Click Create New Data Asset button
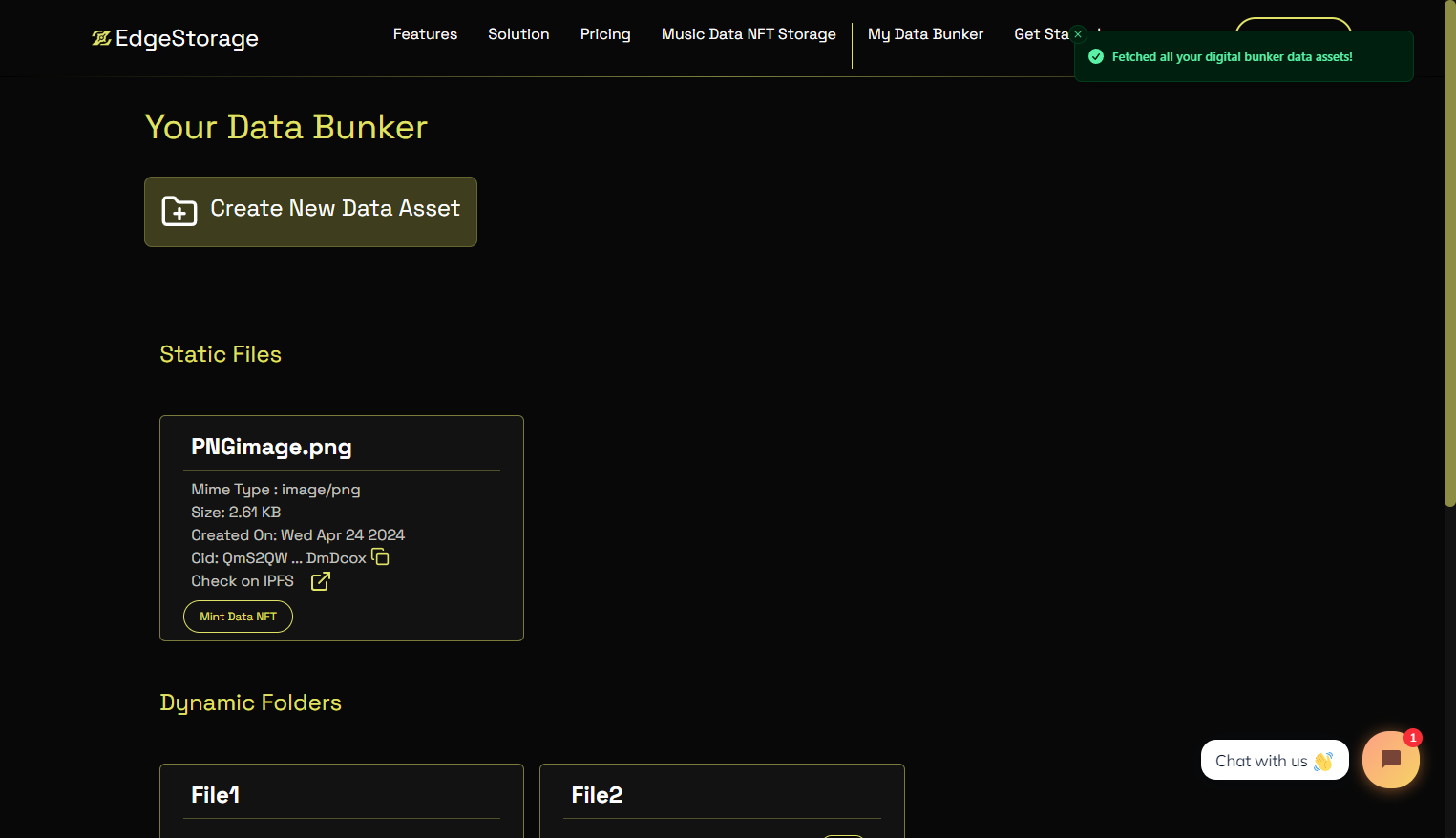 coord(310,212)
